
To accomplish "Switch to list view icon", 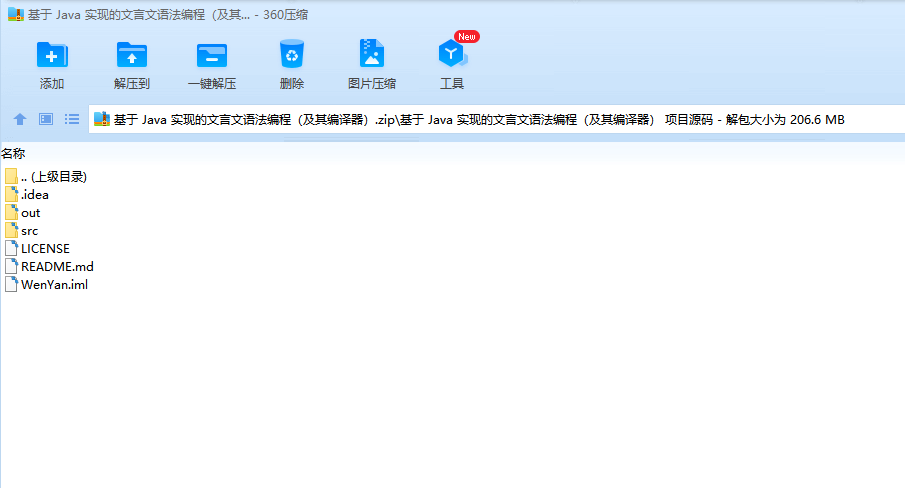I will tap(72, 119).
